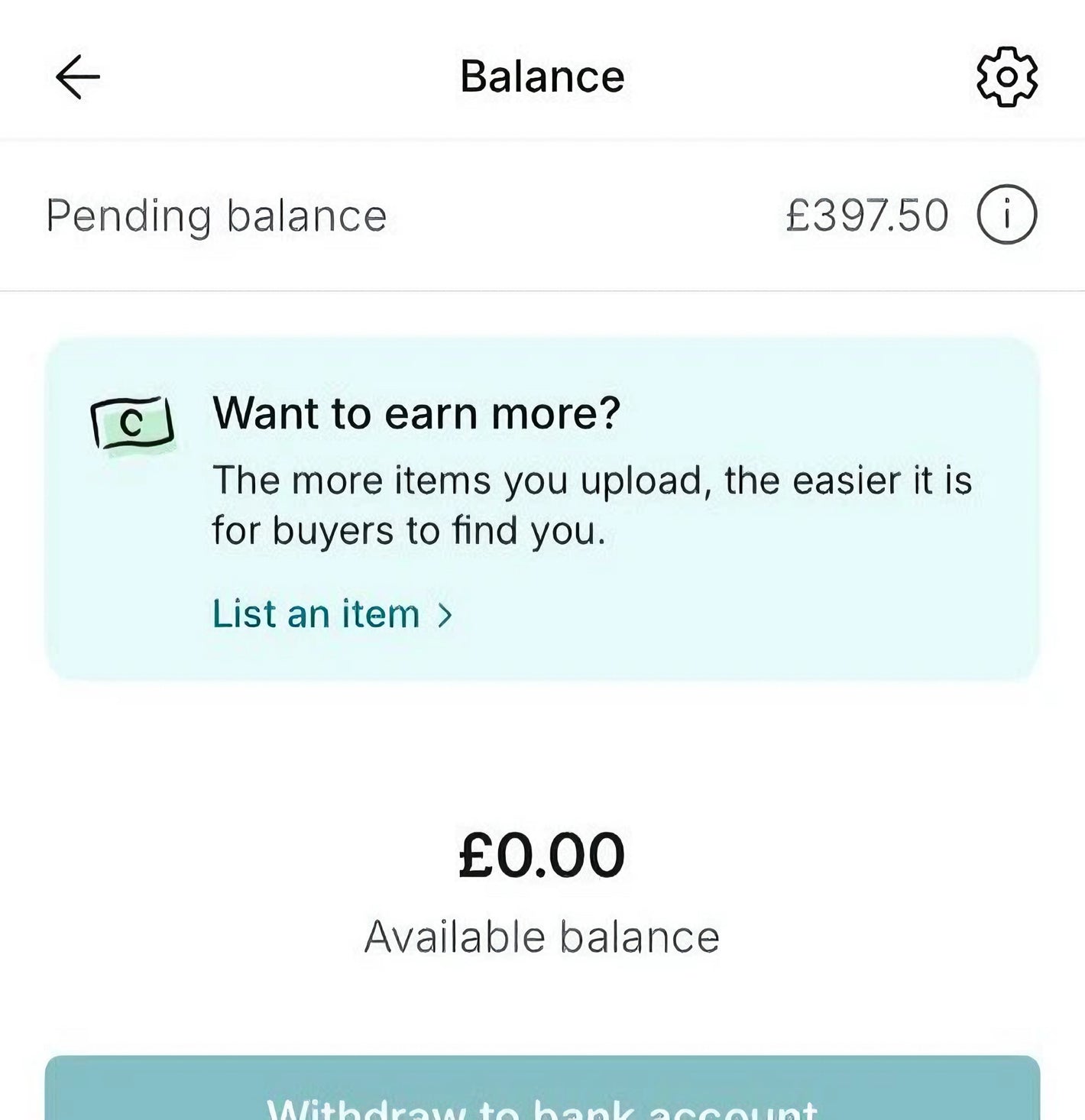Click the 'Want to earn more?' heading
Image resolution: width=1085 pixels, height=1120 pixels.
click(x=416, y=413)
